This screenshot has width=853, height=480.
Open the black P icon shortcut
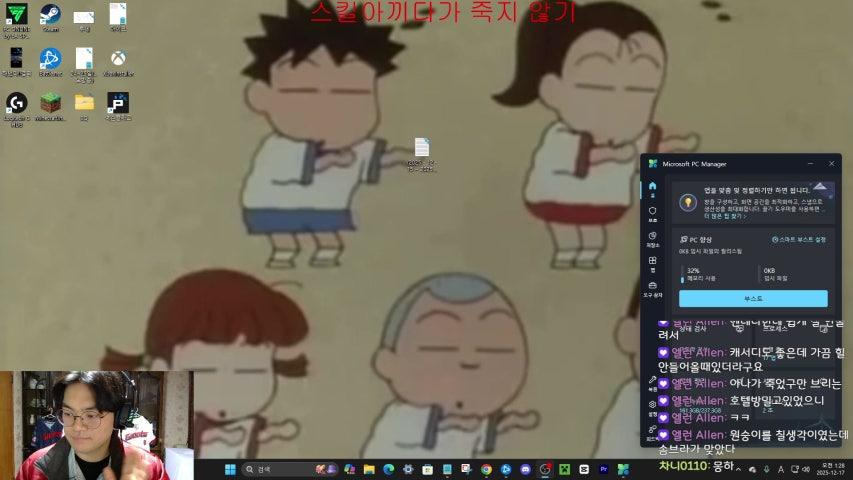coord(118,106)
